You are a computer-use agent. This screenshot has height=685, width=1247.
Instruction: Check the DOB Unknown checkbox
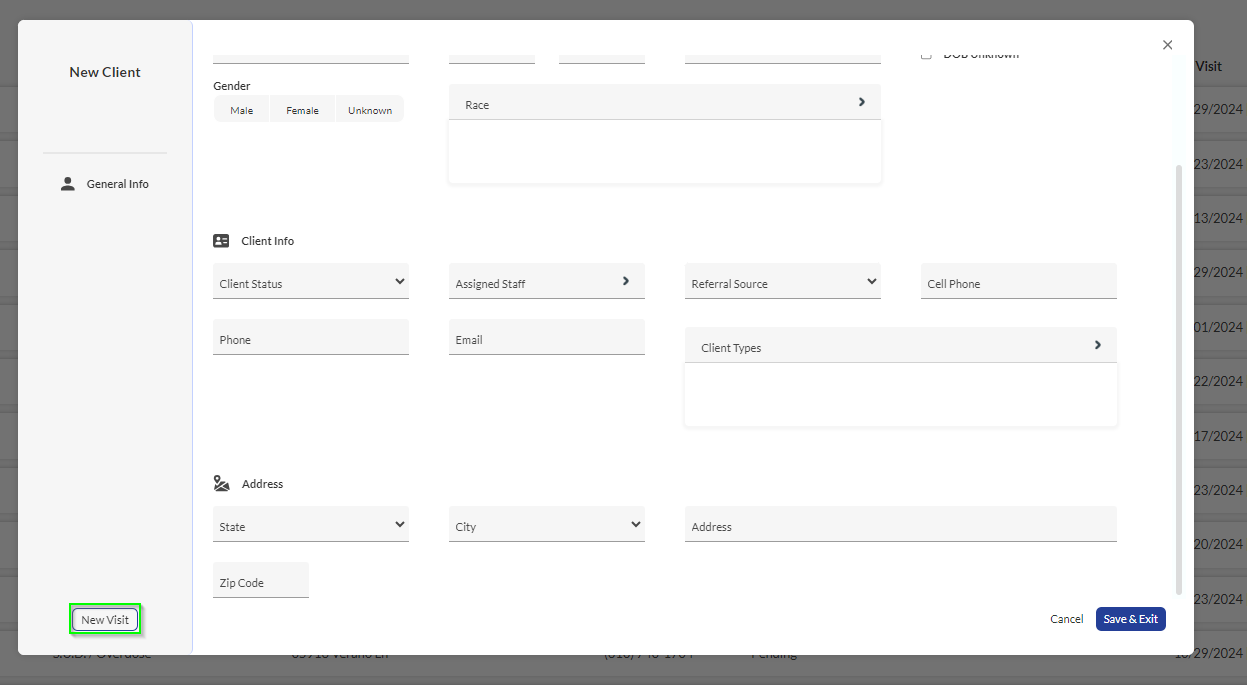(x=926, y=56)
